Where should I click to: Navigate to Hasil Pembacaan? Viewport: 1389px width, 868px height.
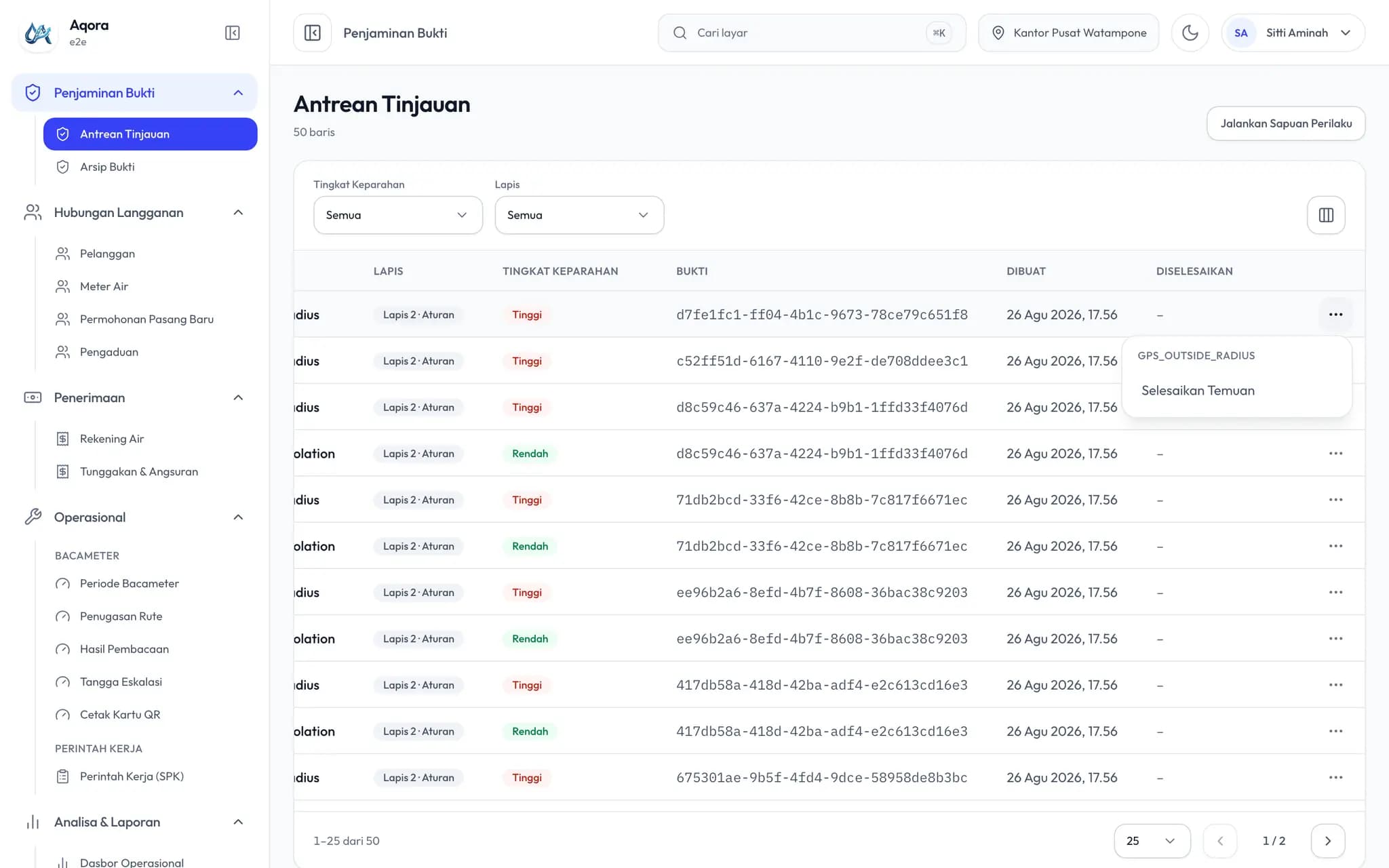click(x=150, y=649)
